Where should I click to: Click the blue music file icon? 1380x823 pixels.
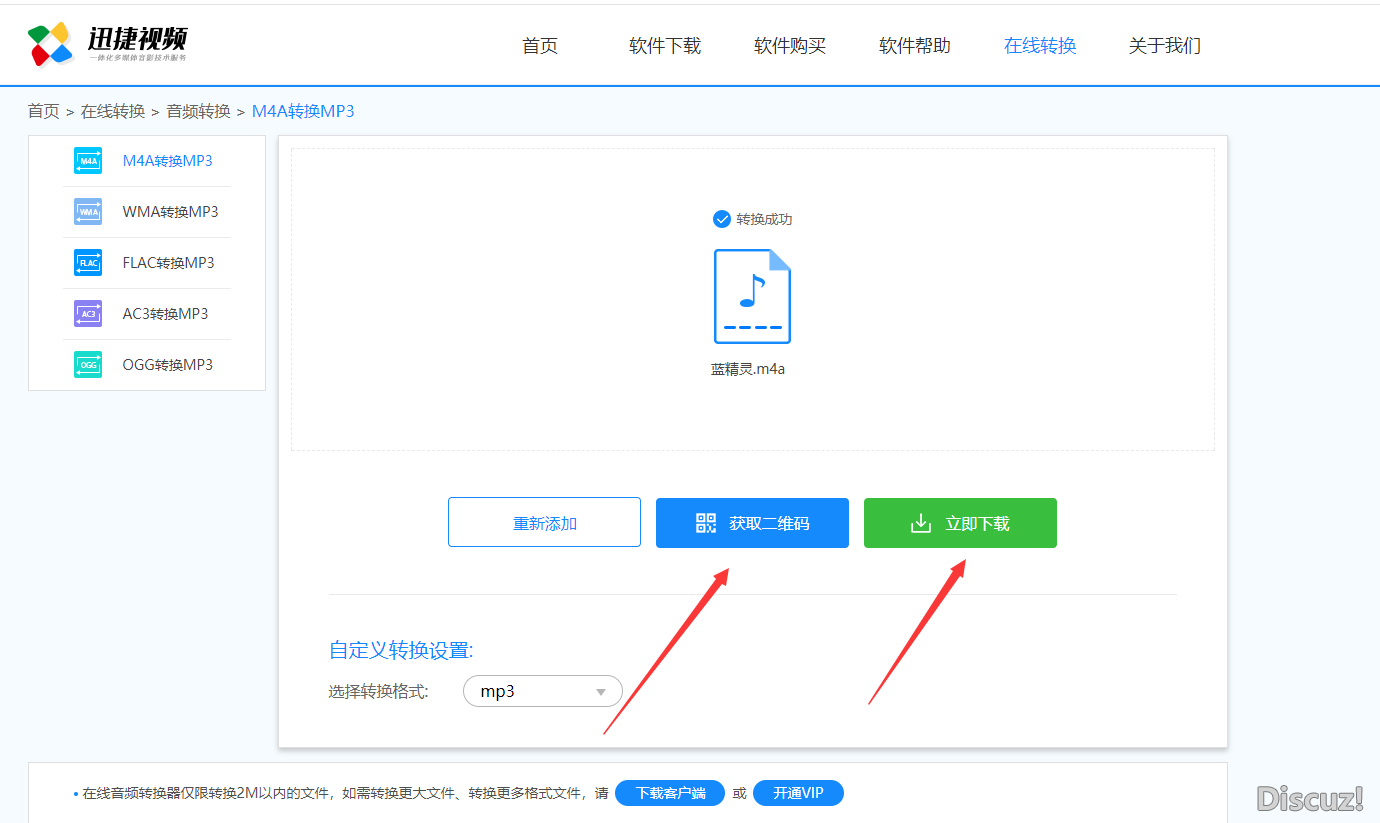[x=752, y=296]
